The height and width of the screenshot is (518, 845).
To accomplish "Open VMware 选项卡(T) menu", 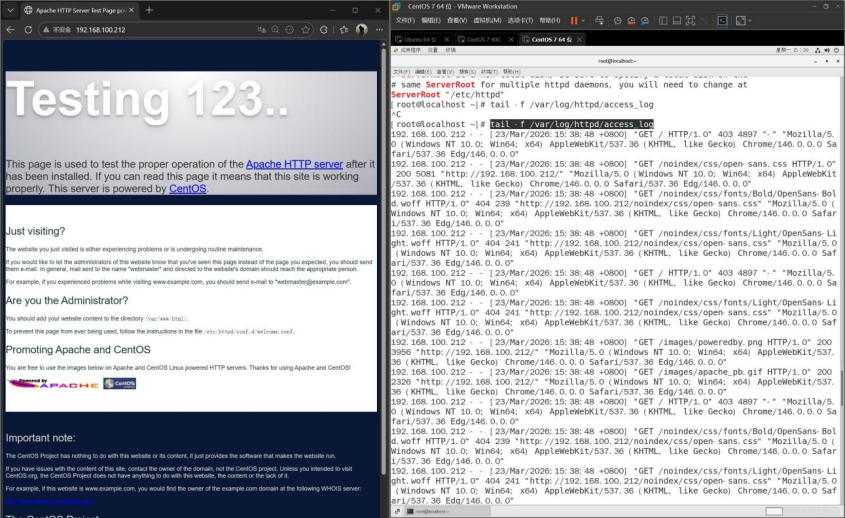I will pos(520,20).
